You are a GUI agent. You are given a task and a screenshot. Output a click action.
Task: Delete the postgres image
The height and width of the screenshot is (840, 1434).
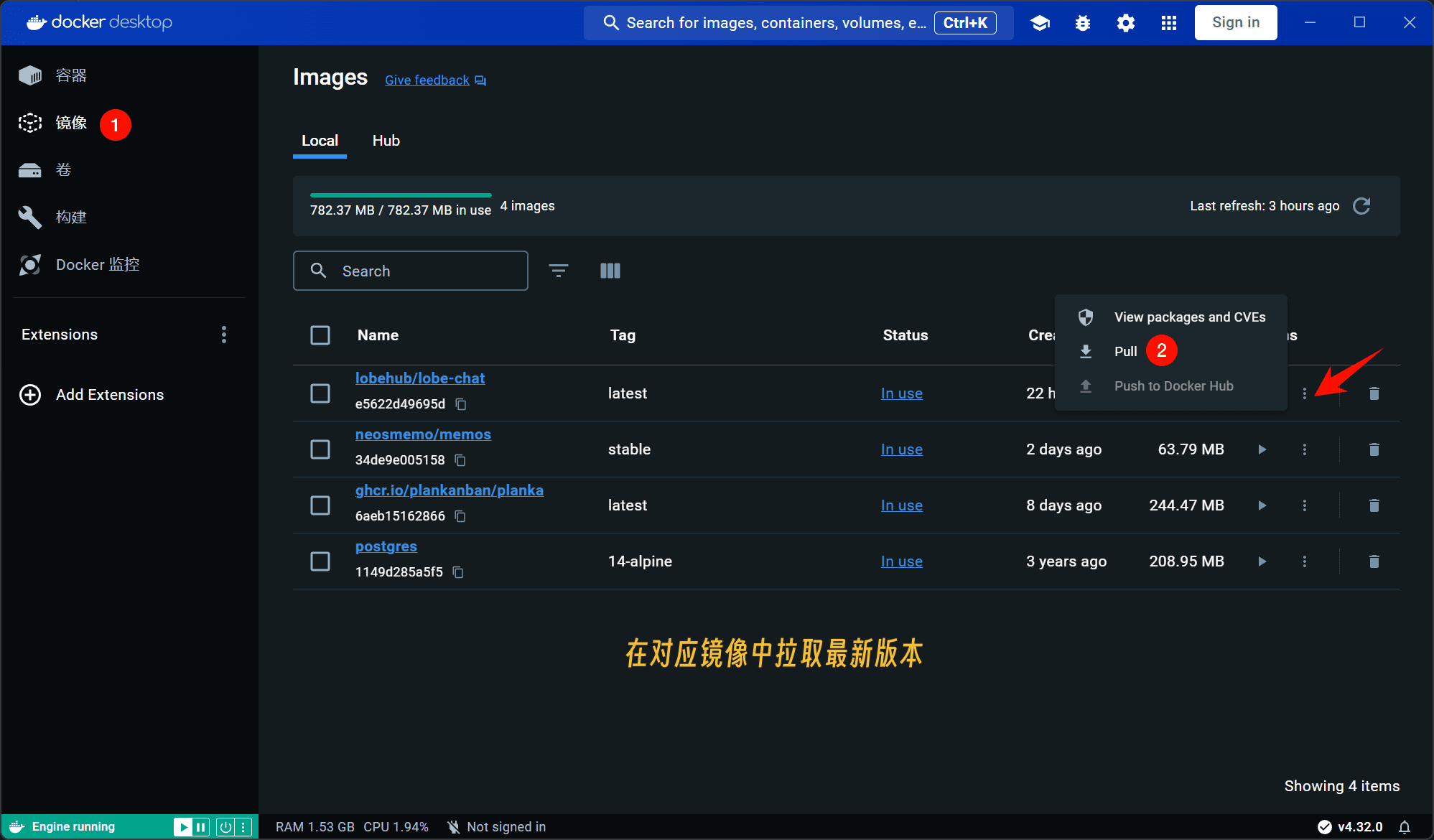click(x=1374, y=561)
